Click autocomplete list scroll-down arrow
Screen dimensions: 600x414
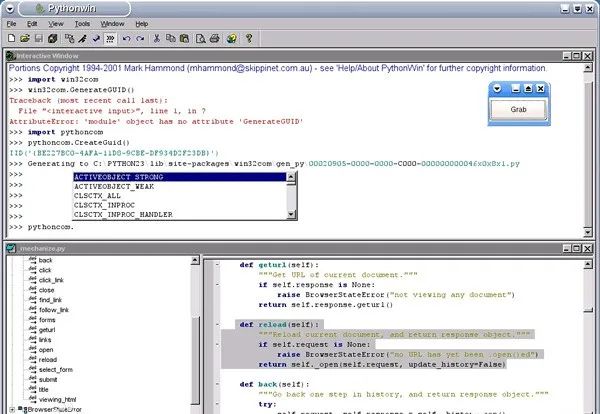point(291,214)
